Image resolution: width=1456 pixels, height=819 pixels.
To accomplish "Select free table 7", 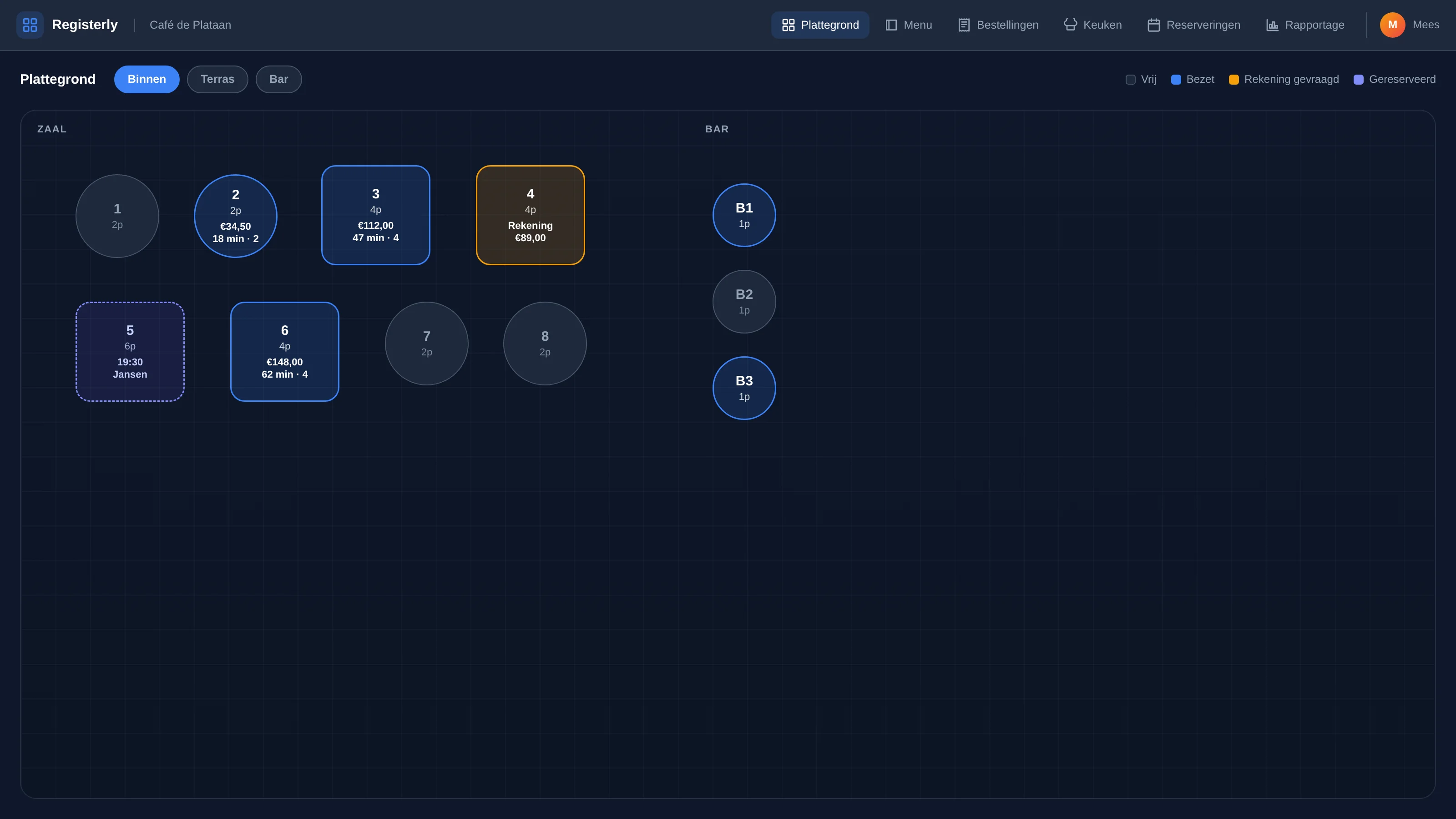I will pos(426,344).
